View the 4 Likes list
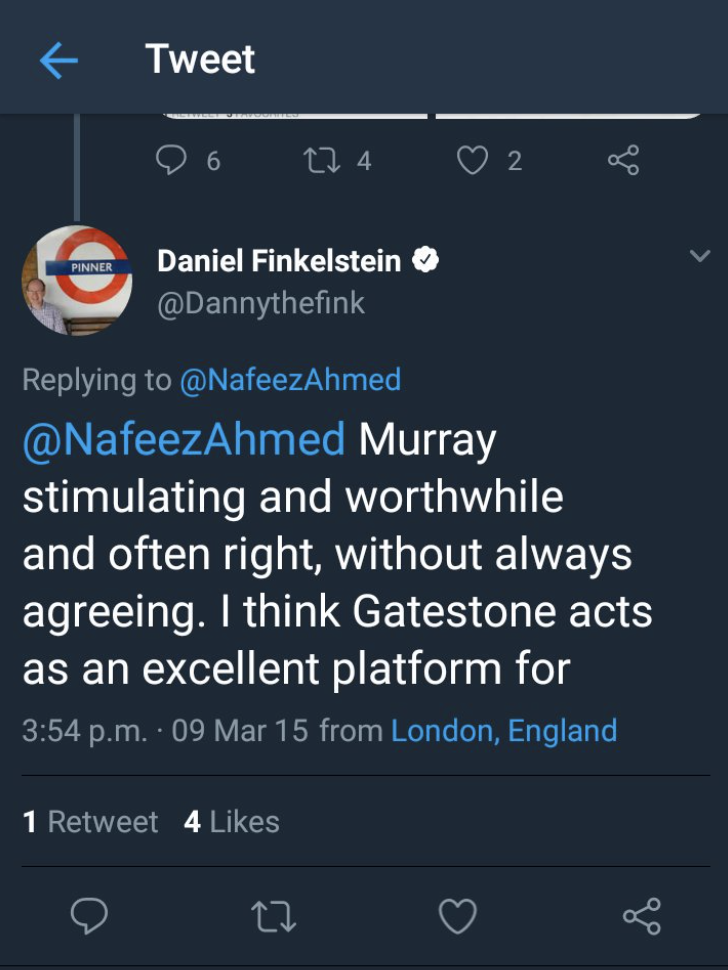Image resolution: width=728 pixels, height=970 pixels. [x=231, y=822]
